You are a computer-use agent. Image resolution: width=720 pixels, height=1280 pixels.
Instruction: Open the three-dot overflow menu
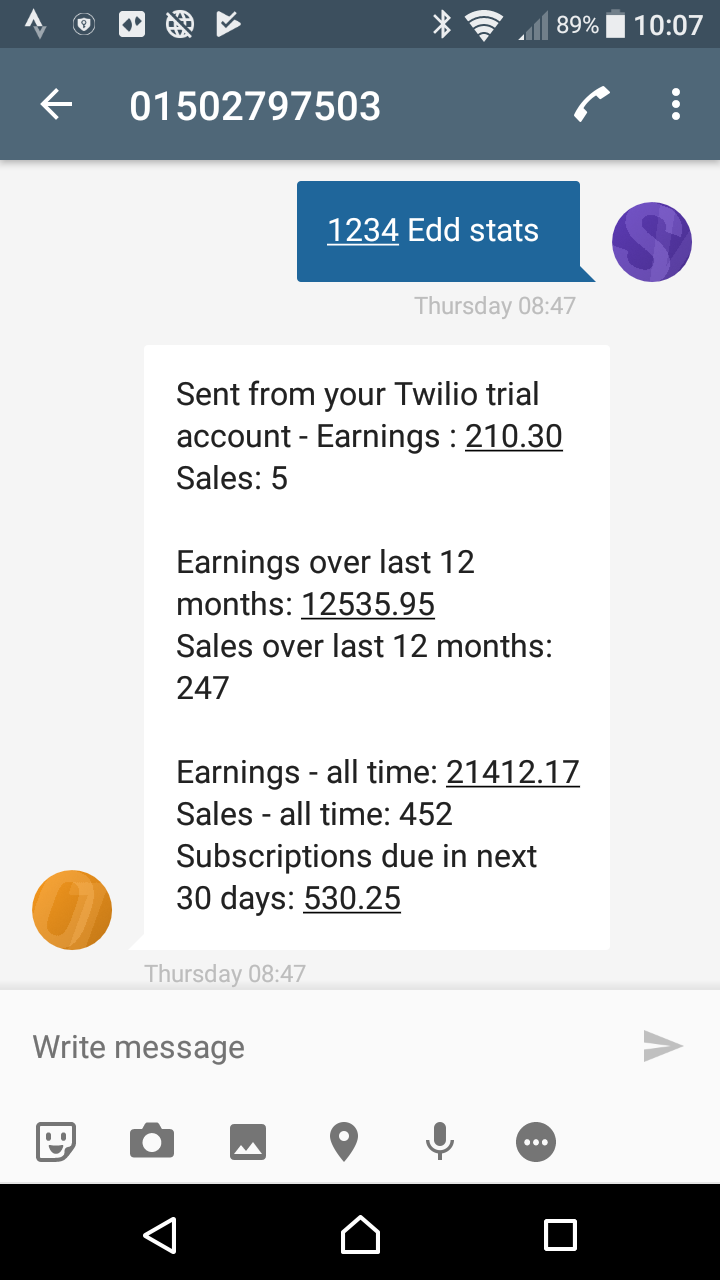point(676,104)
